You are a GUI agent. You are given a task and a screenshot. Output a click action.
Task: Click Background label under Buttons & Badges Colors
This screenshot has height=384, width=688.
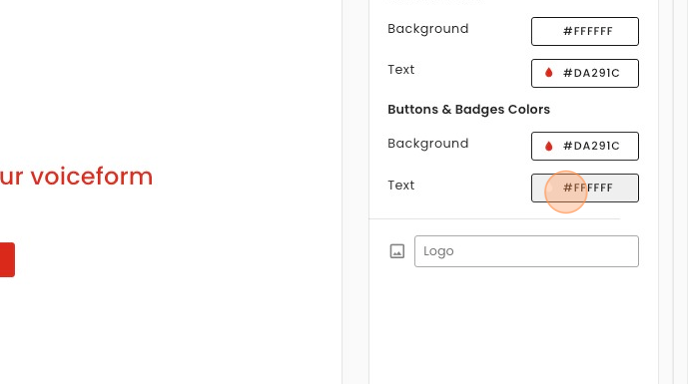(428, 144)
